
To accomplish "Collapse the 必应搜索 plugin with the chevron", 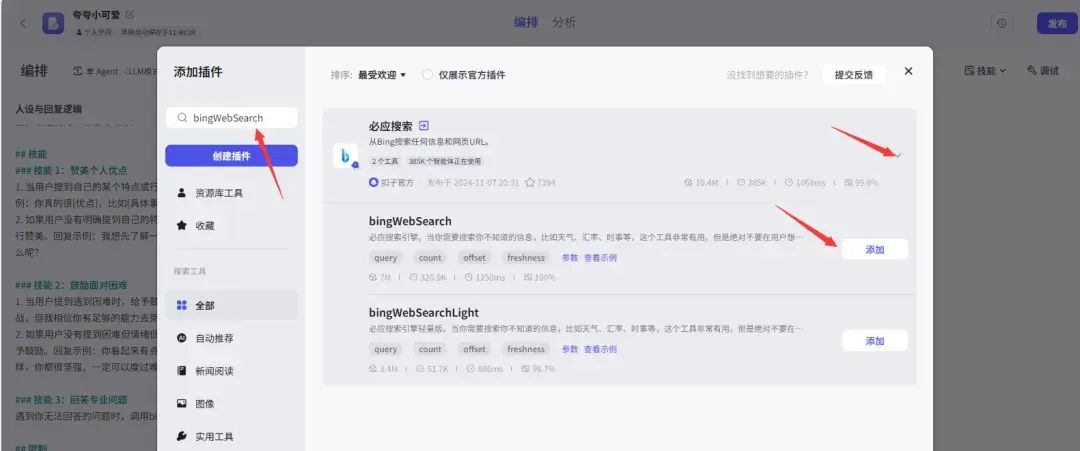I will click(898, 156).
